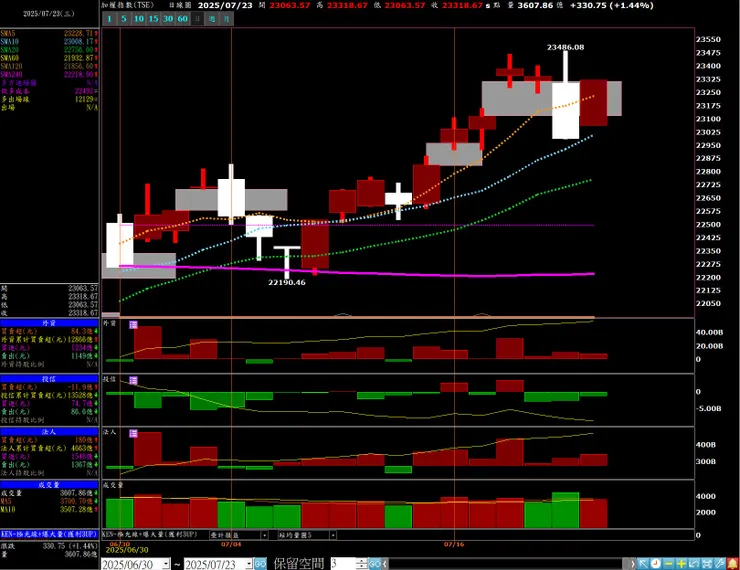Screen dimensions: 740x570
Task: Click the yellow minus zoom-out icon
Action: [669, 563]
